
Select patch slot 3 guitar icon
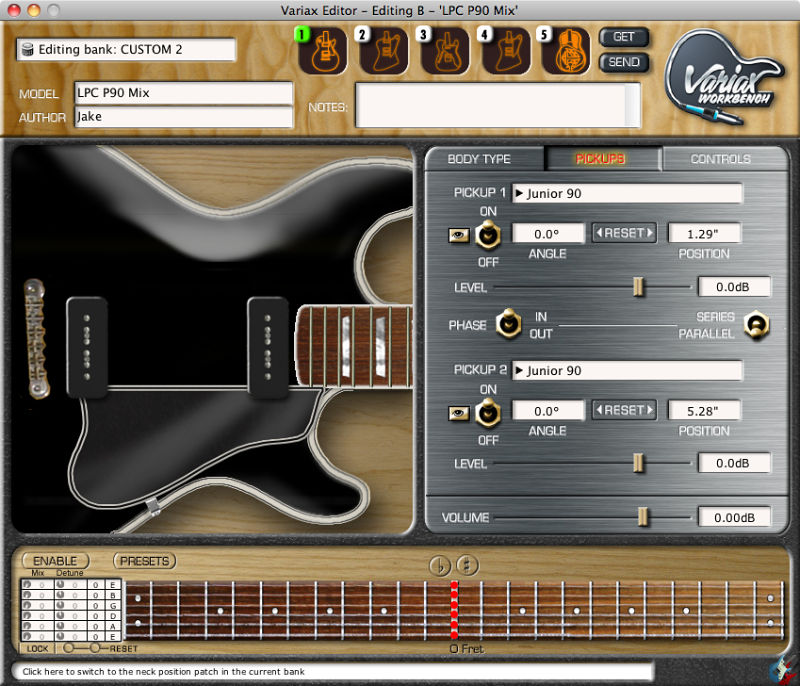coord(445,50)
